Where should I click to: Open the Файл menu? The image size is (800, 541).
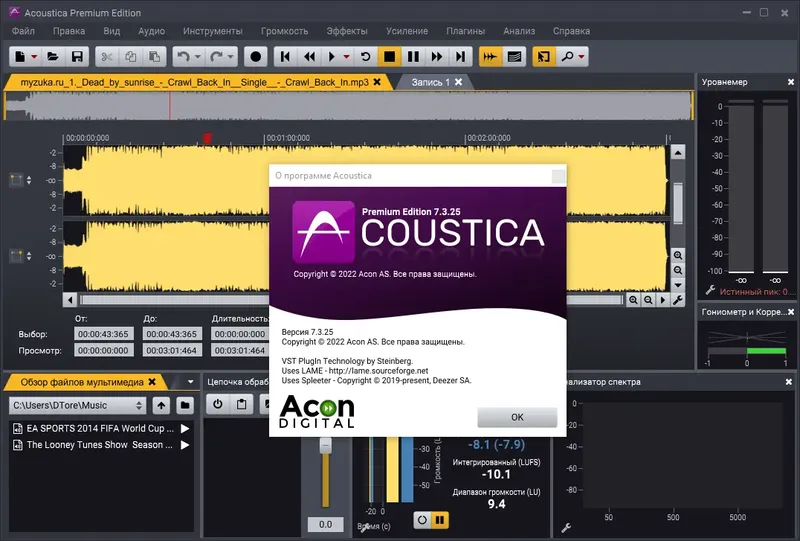(23, 31)
